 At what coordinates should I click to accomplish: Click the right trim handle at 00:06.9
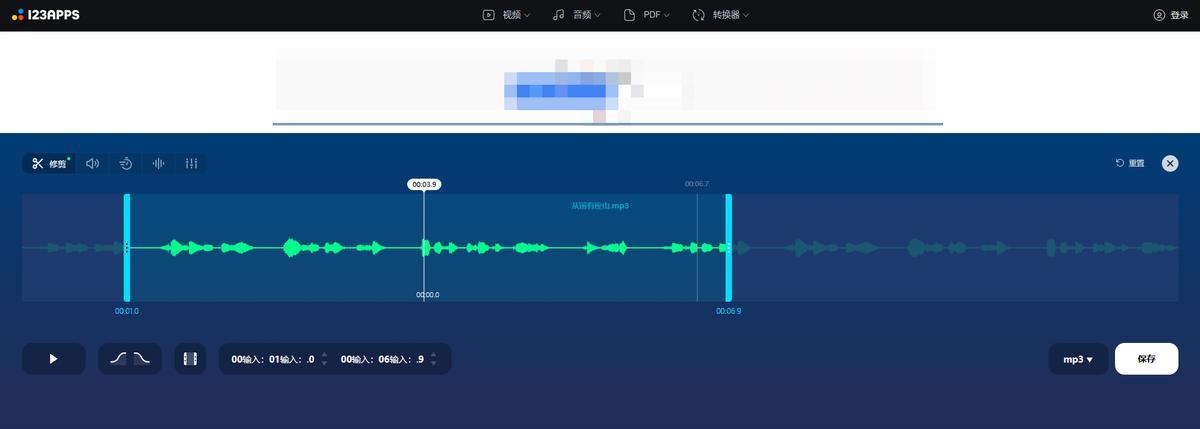click(x=729, y=247)
